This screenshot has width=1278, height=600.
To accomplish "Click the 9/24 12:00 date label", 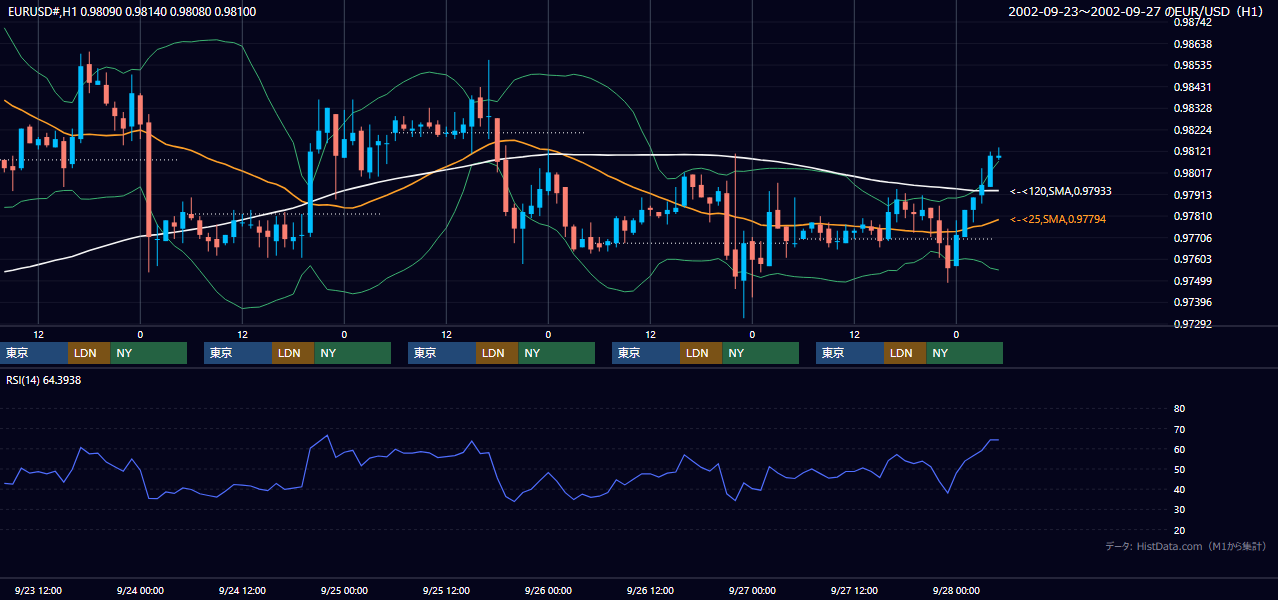I will (241, 590).
